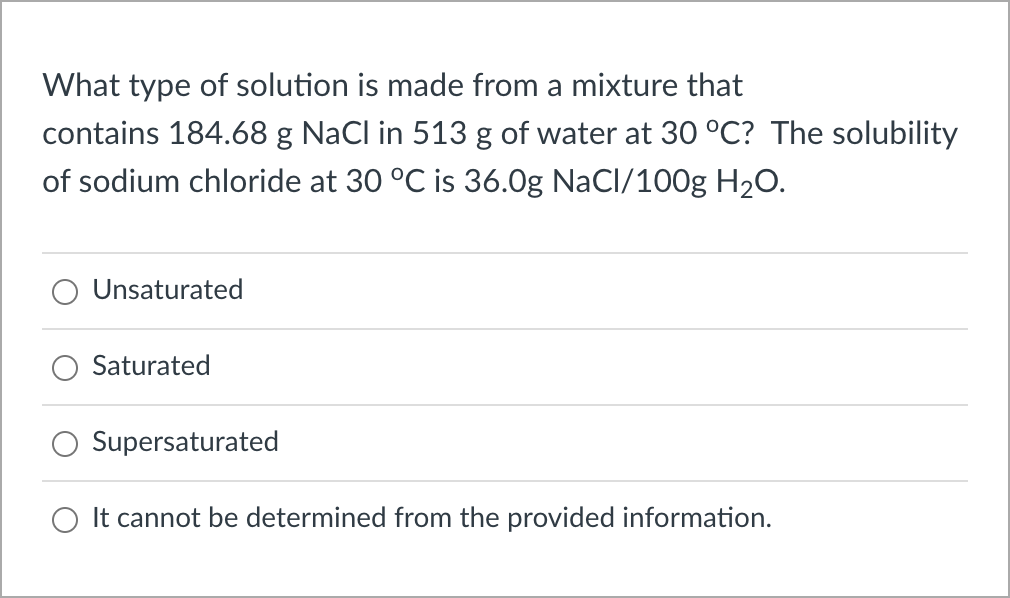1010x598 pixels.
Task: Select the Unsaturated radio button
Action: pos(65,291)
